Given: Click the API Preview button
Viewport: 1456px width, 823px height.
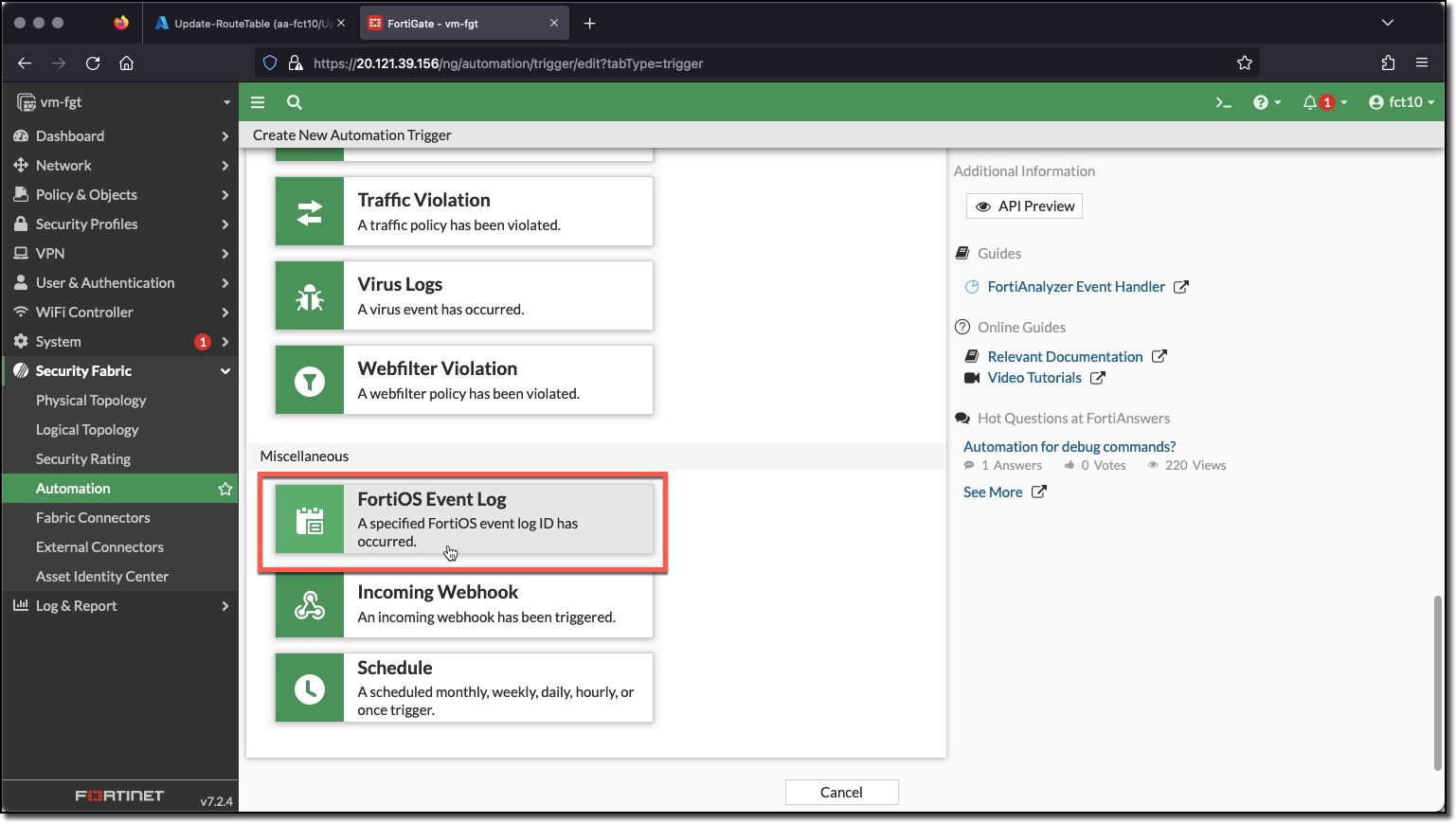Looking at the screenshot, I should [x=1024, y=206].
